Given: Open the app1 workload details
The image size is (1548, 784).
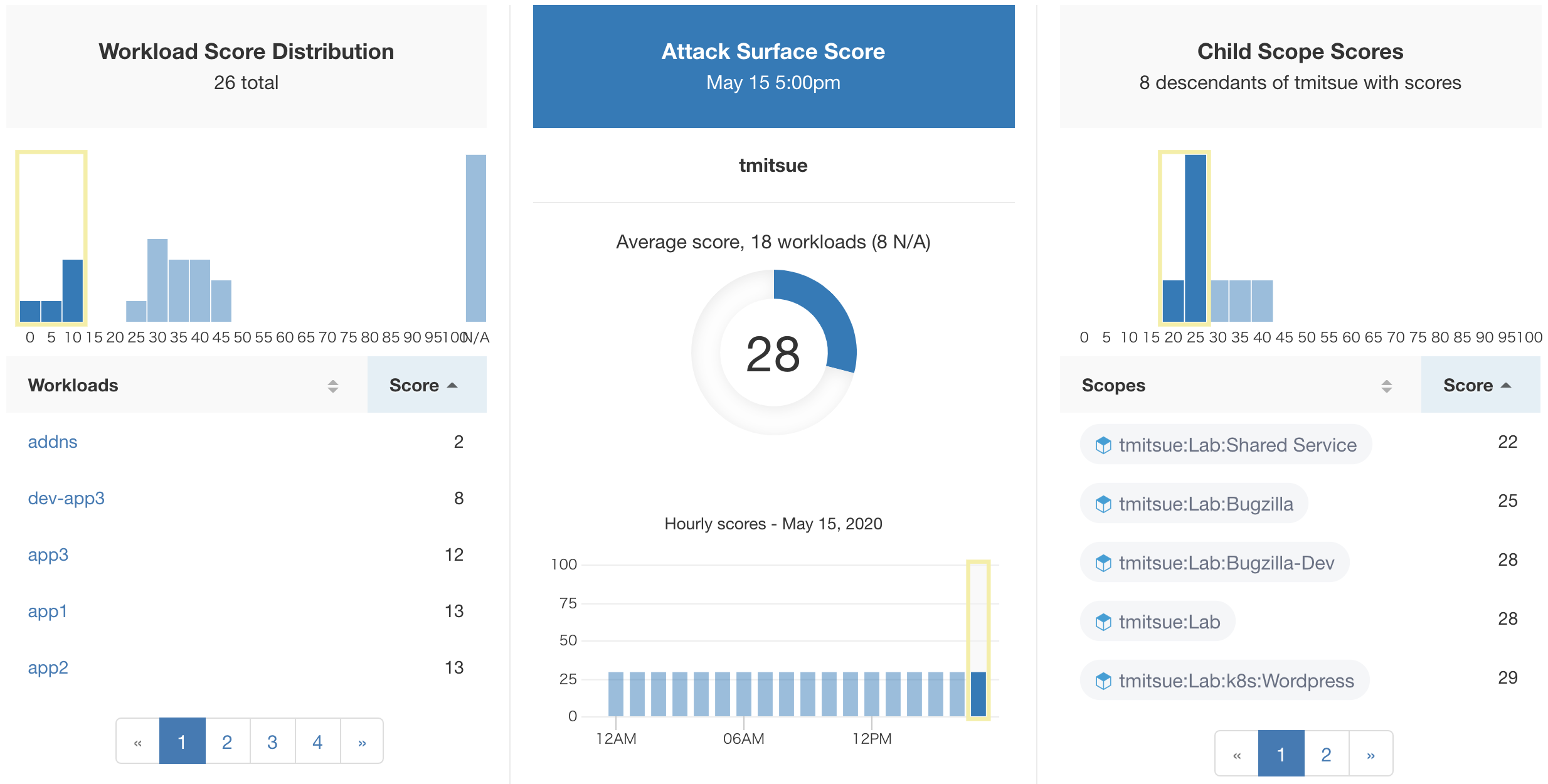Looking at the screenshot, I should coord(48,611).
